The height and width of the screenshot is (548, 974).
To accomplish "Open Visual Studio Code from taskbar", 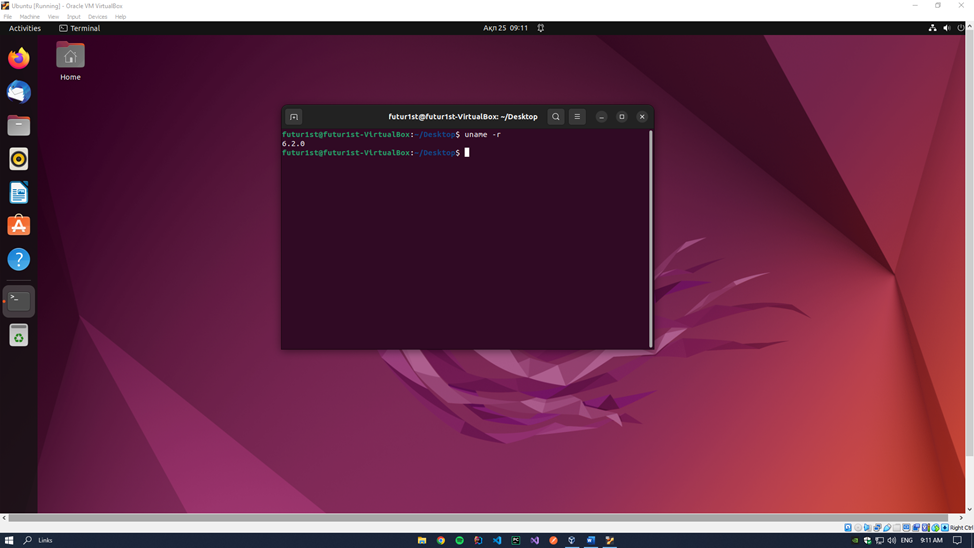I will tap(497, 541).
